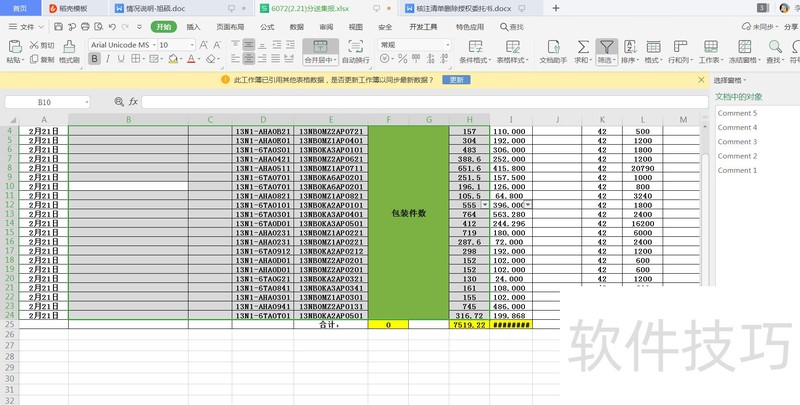Open the font name dropdown
Screen dimensions: 800x405
coord(154,45)
